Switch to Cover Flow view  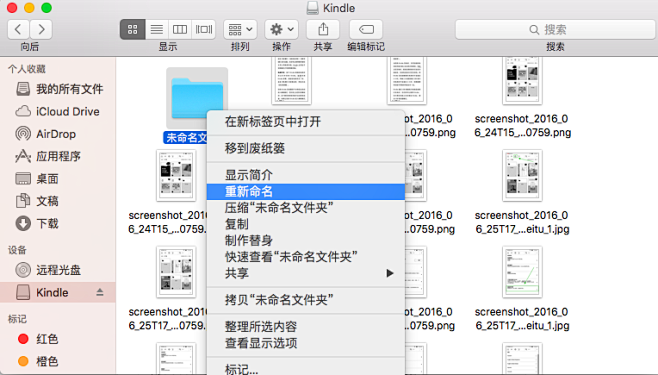(x=204, y=29)
